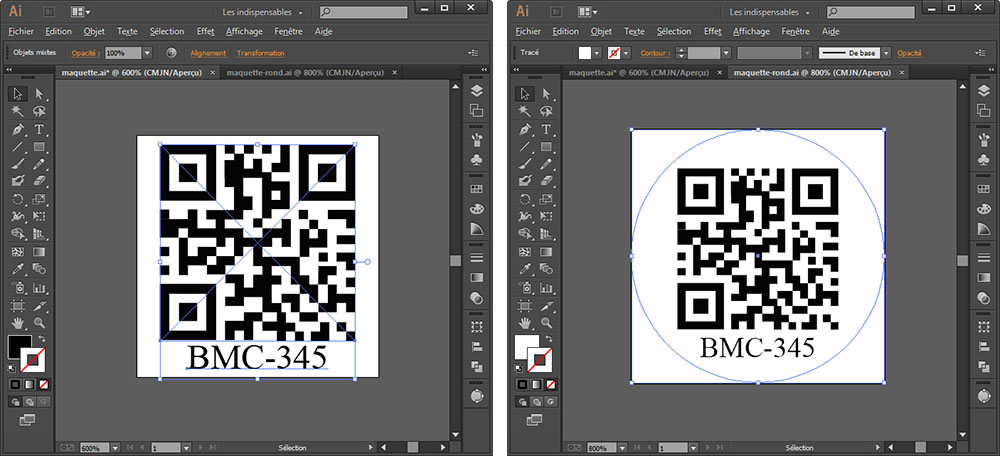Change screen mode in the left window

click(x=27, y=419)
